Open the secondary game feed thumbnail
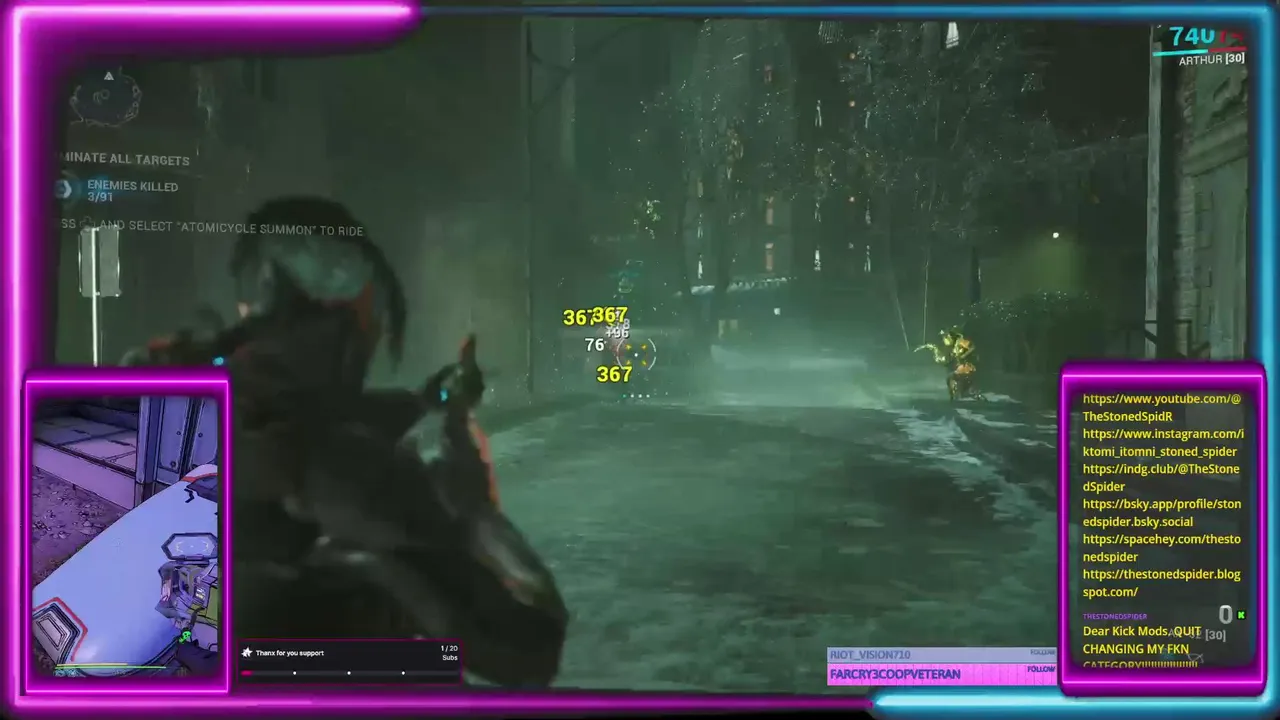The image size is (1280, 720). pos(127,536)
